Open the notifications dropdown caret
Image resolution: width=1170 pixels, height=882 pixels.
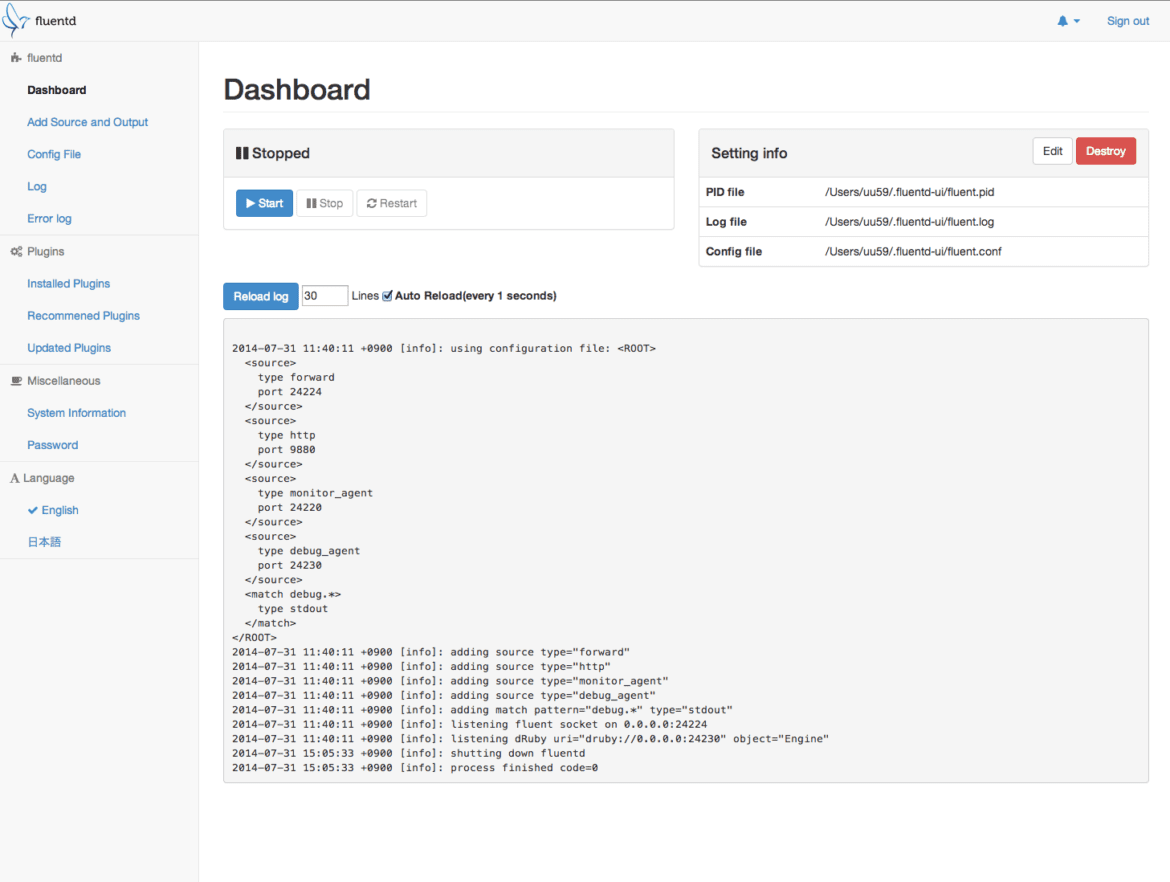tap(1077, 20)
